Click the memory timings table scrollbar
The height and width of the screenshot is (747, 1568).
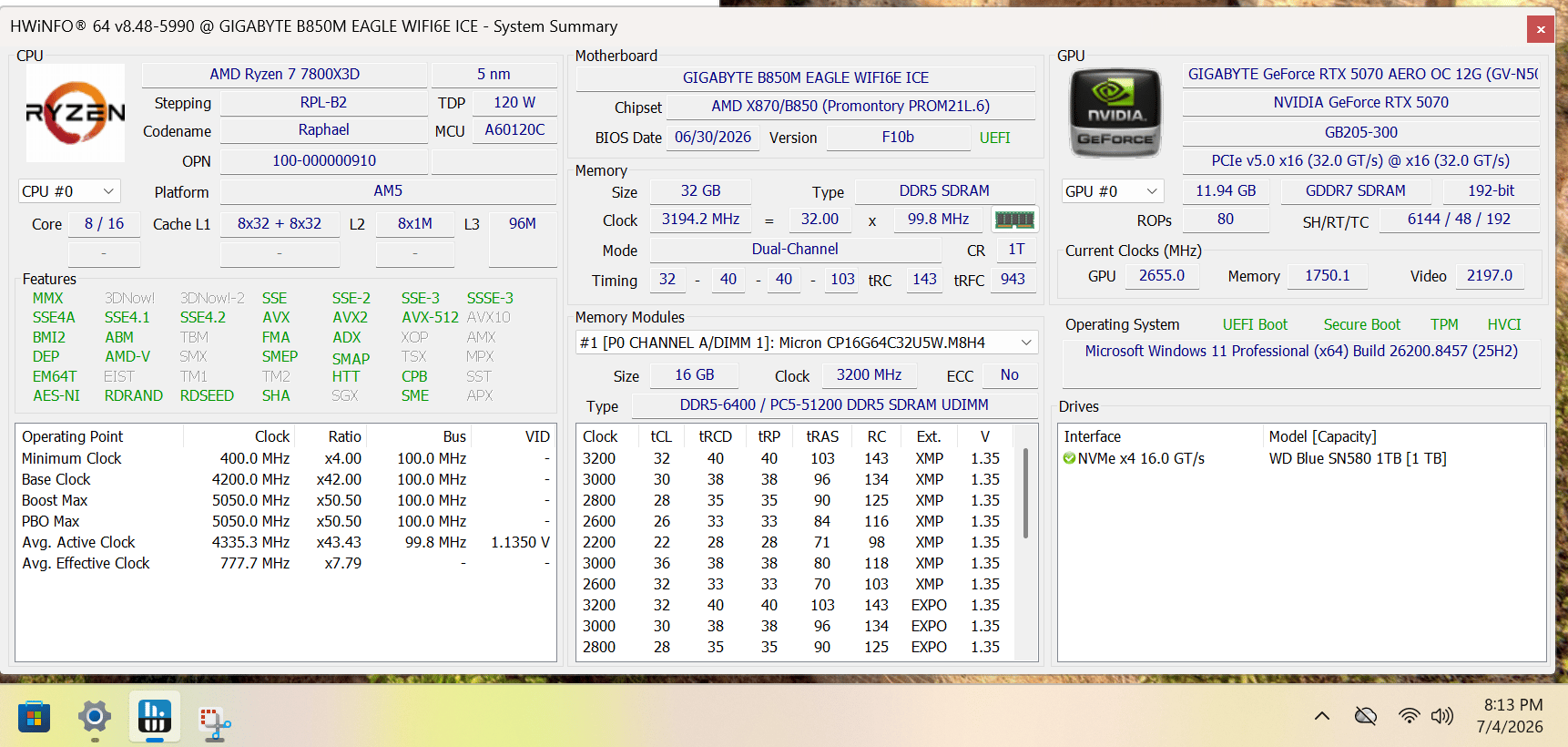tap(1026, 492)
